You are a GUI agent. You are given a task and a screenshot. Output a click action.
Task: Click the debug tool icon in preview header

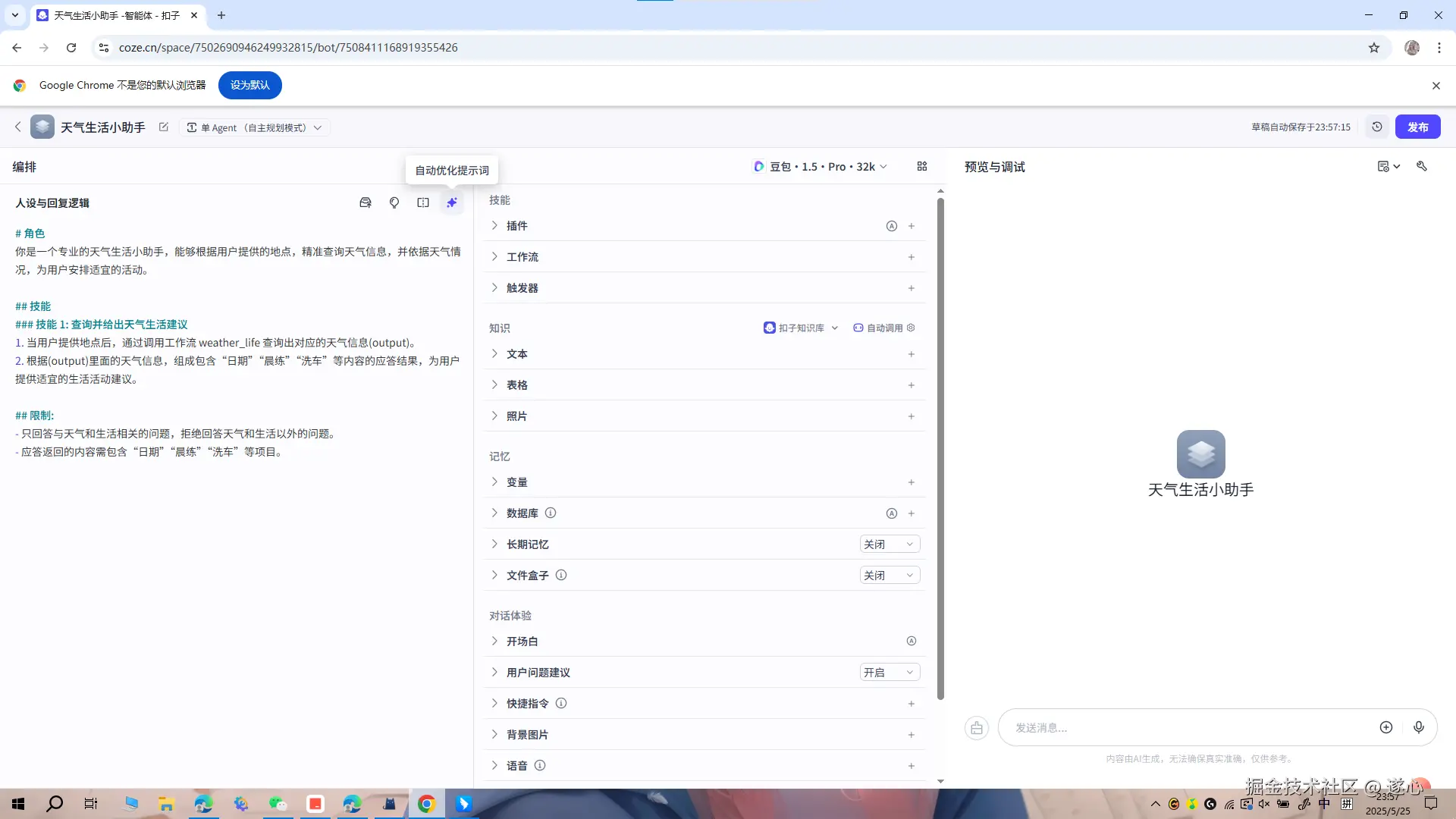(x=1422, y=166)
